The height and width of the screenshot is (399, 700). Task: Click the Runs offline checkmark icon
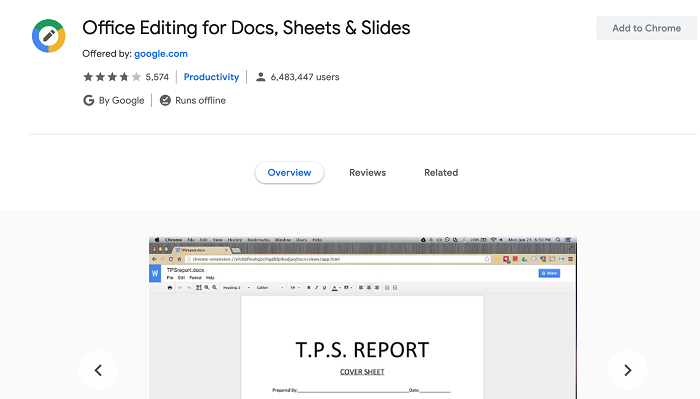(165, 100)
